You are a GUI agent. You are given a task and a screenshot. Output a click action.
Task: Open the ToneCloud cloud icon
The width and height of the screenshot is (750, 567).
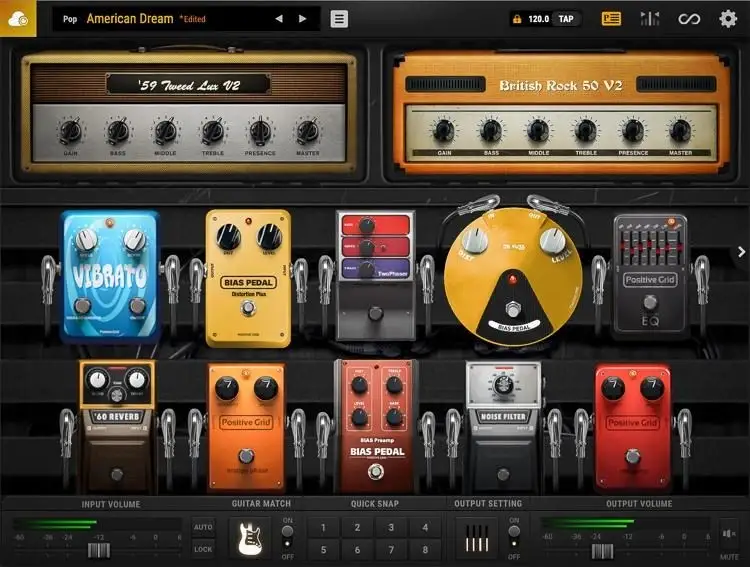click(18, 18)
